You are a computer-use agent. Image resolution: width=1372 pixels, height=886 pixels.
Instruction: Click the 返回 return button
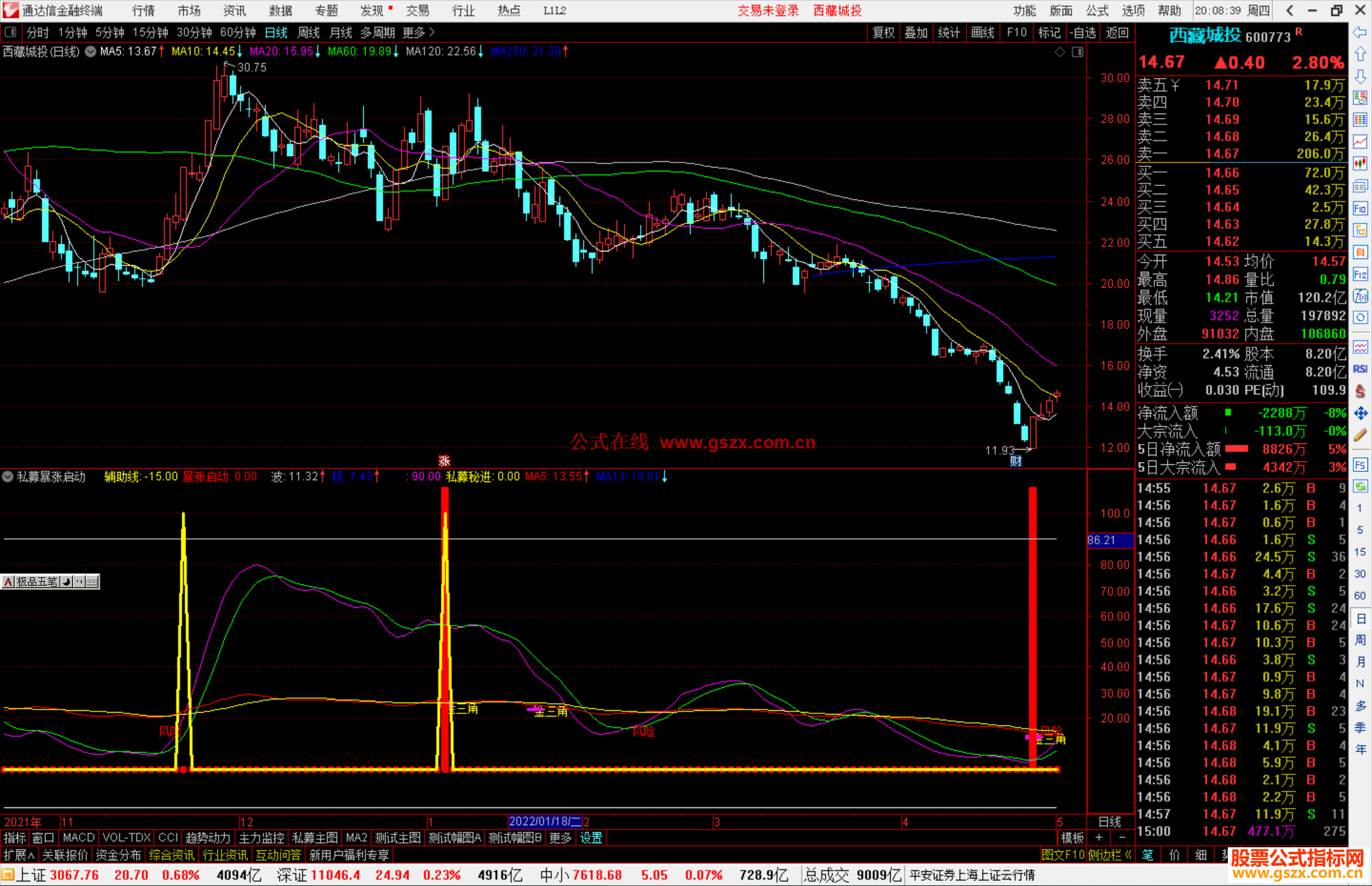tap(1117, 32)
